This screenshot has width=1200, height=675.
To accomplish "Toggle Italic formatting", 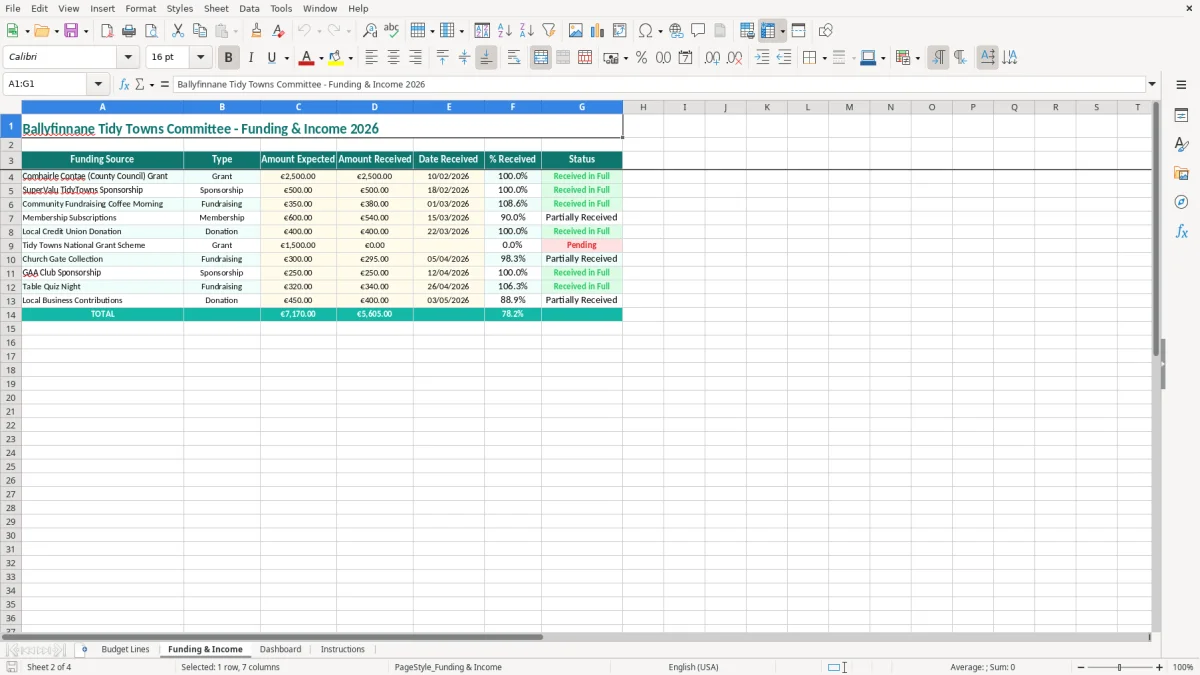I will 251,58.
